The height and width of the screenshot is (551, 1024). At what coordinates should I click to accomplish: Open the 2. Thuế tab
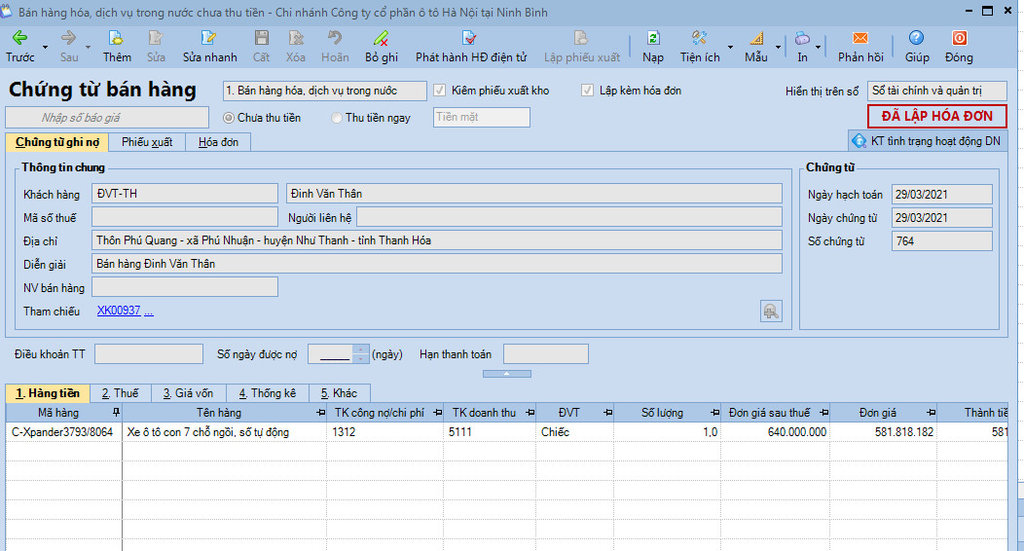coord(120,393)
